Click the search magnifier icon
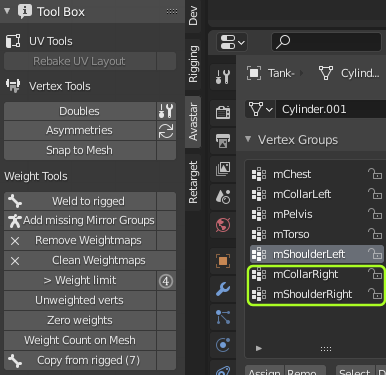386x375 pixels. [283, 42]
